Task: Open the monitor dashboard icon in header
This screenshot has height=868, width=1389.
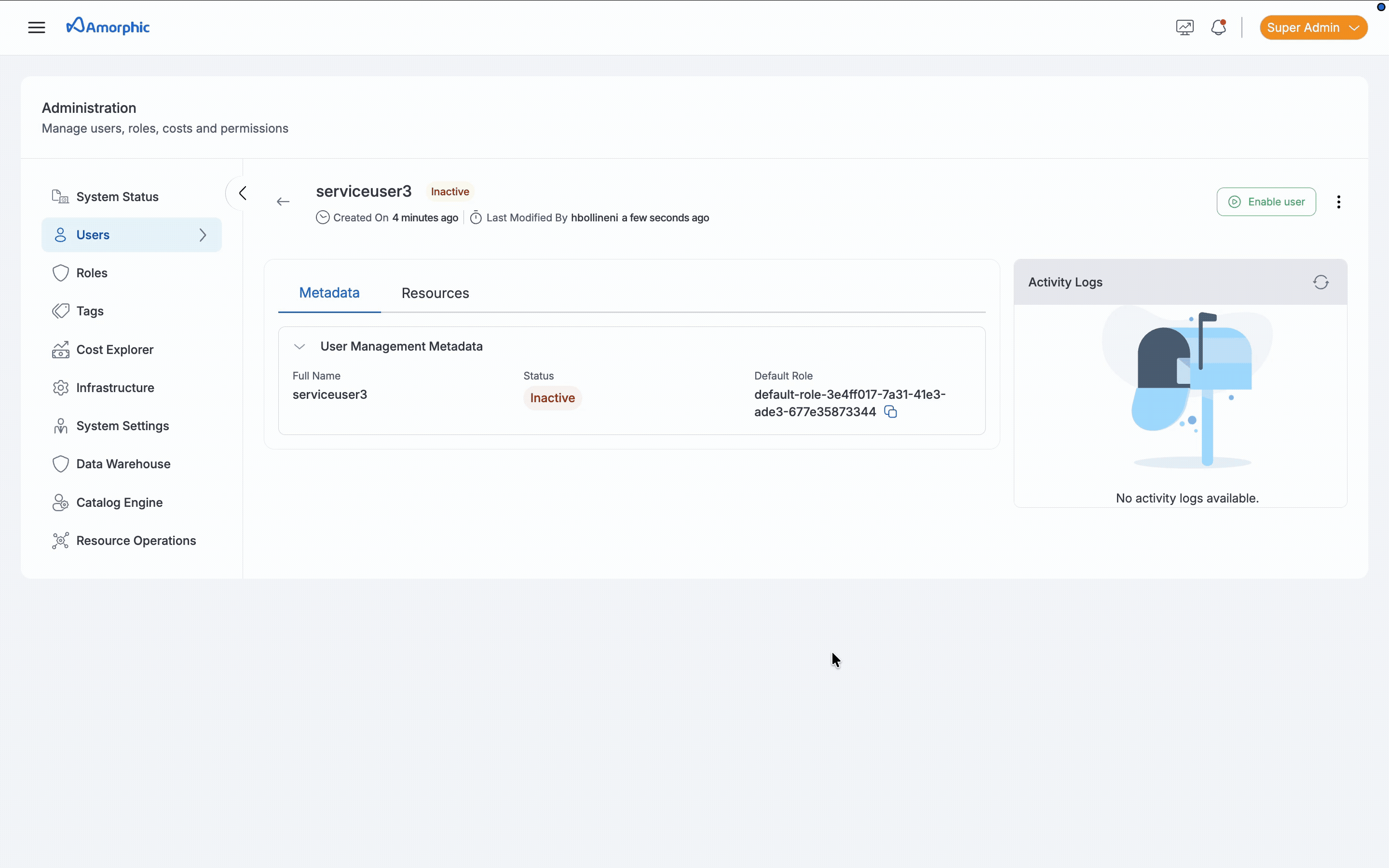Action: point(1184,27)
